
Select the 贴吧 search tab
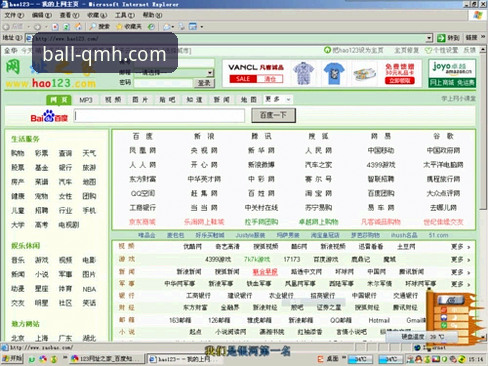click(x=167, y=100)
